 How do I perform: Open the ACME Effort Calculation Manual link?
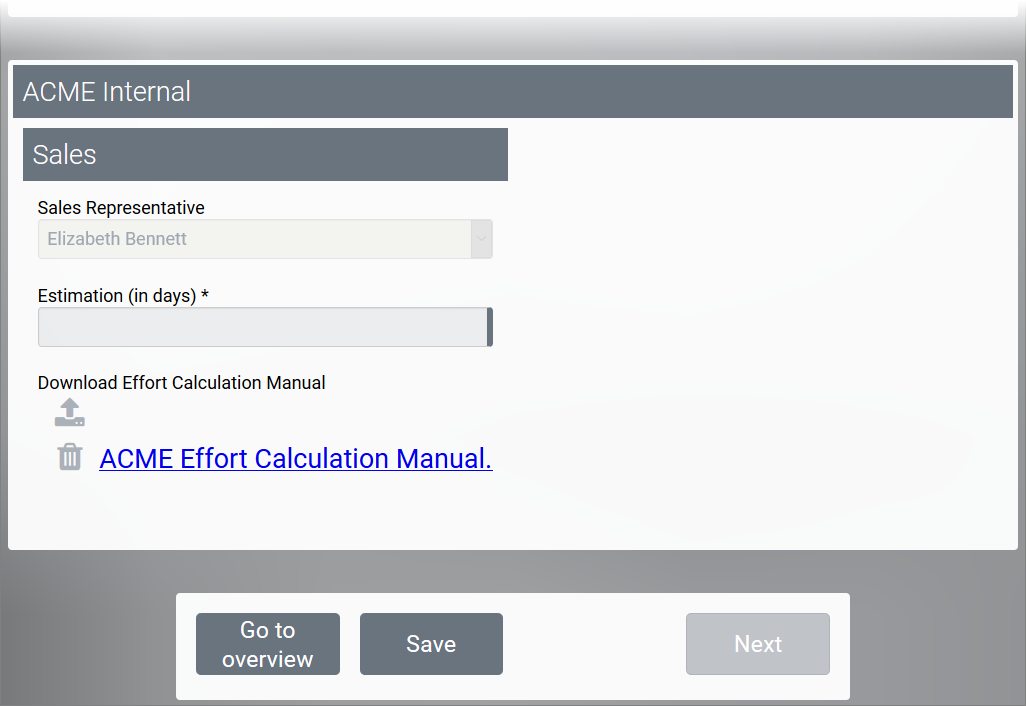tap(295, 458)
